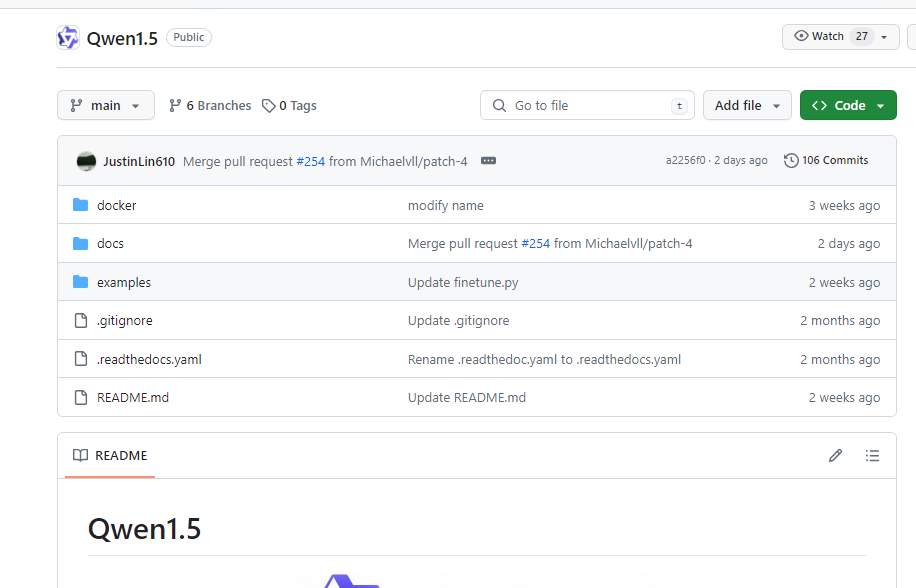Edit README using the pencil icon

point(835,455)
